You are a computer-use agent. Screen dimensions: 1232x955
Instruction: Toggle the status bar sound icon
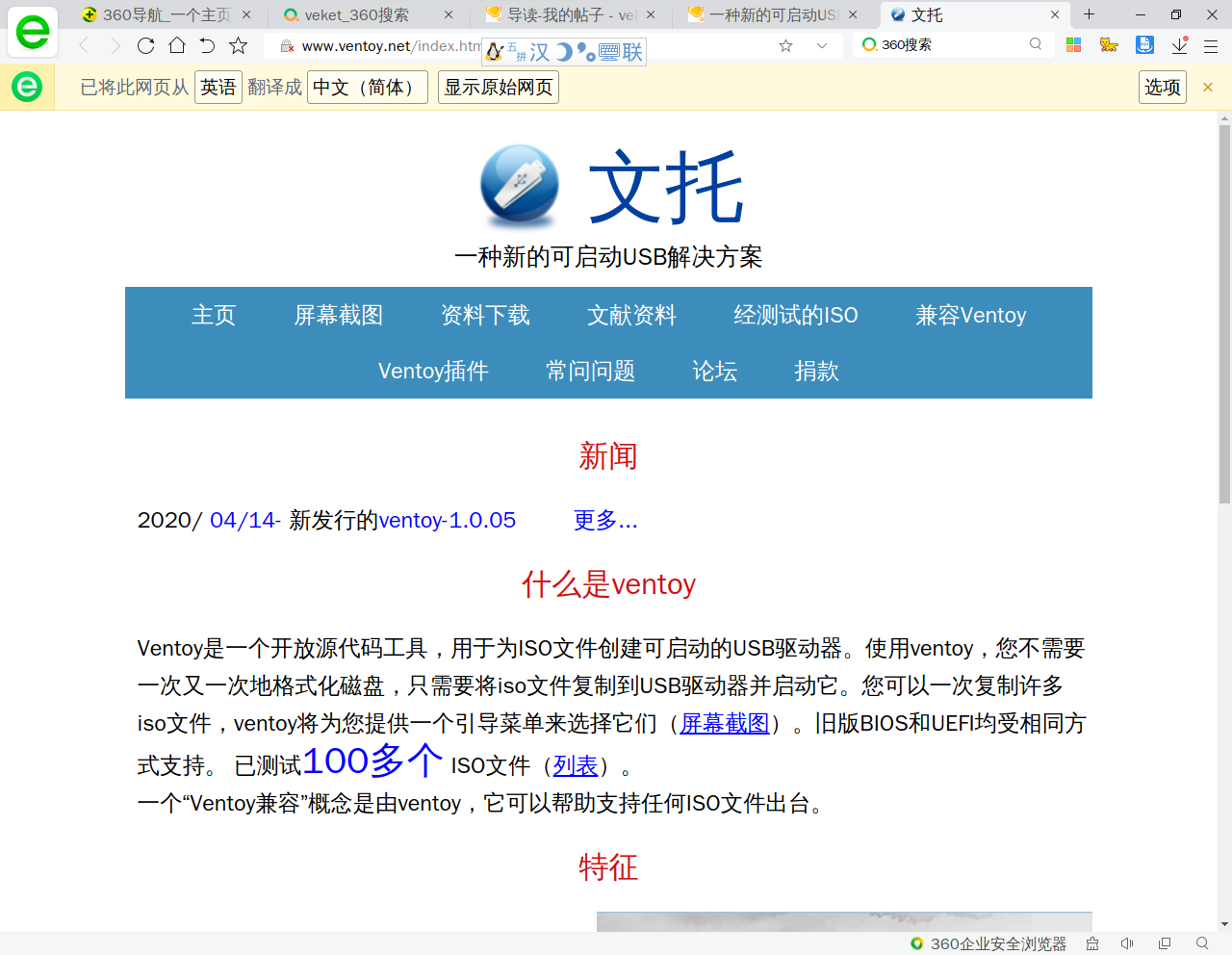pos(1127,943)
